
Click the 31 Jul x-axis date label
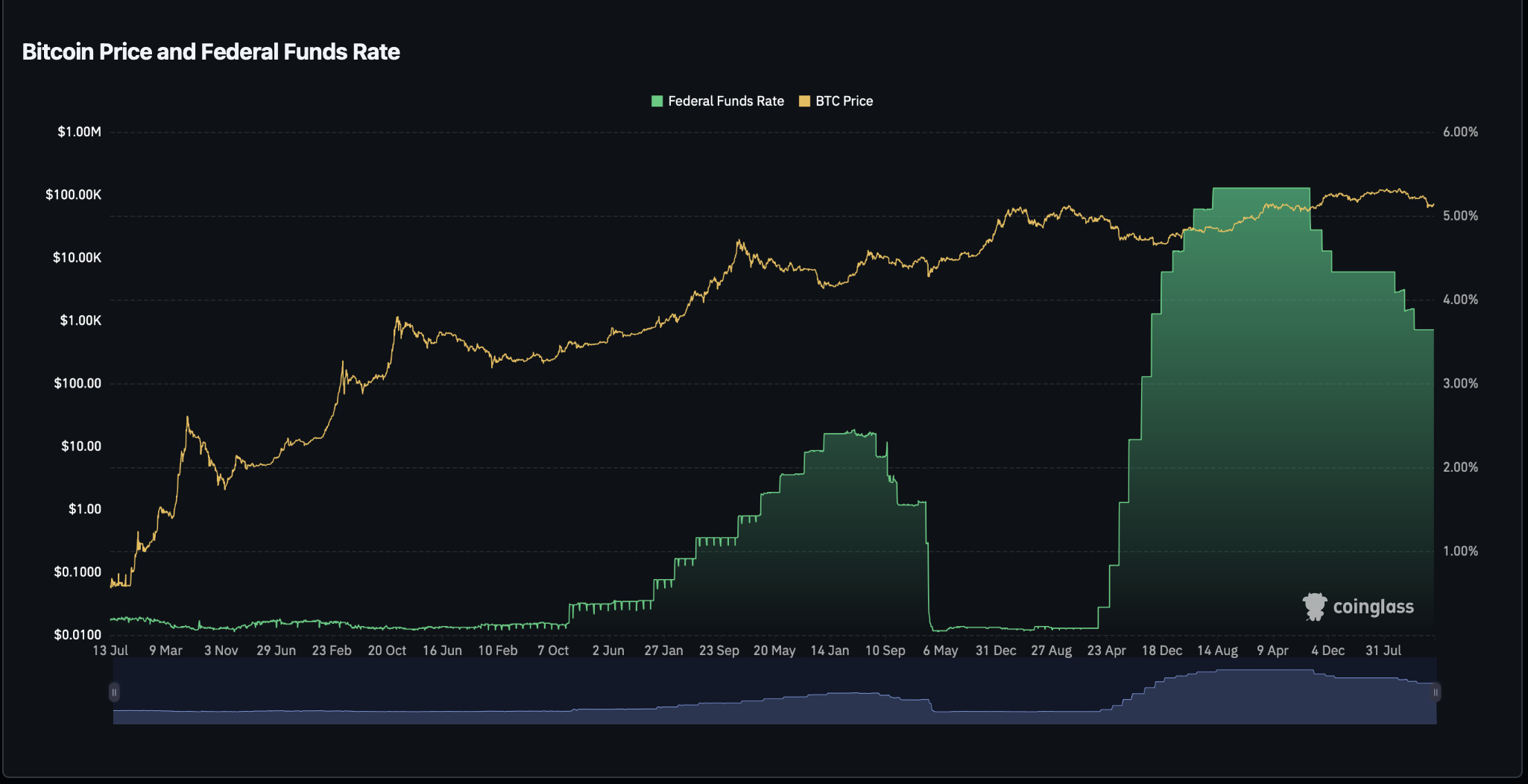(x=1383, y=651)
